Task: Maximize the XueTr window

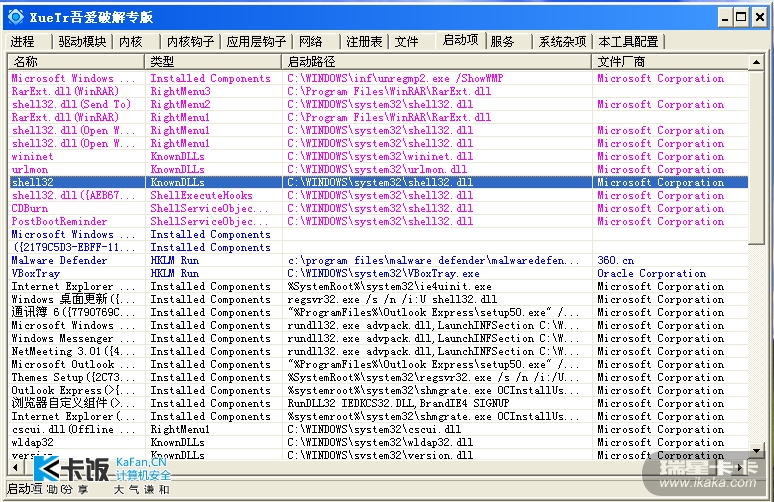Action: [741, 18]
